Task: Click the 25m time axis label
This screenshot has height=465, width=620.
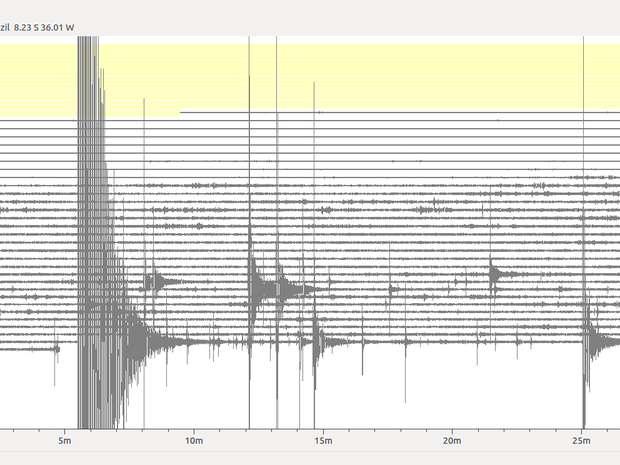Action: 580,440
